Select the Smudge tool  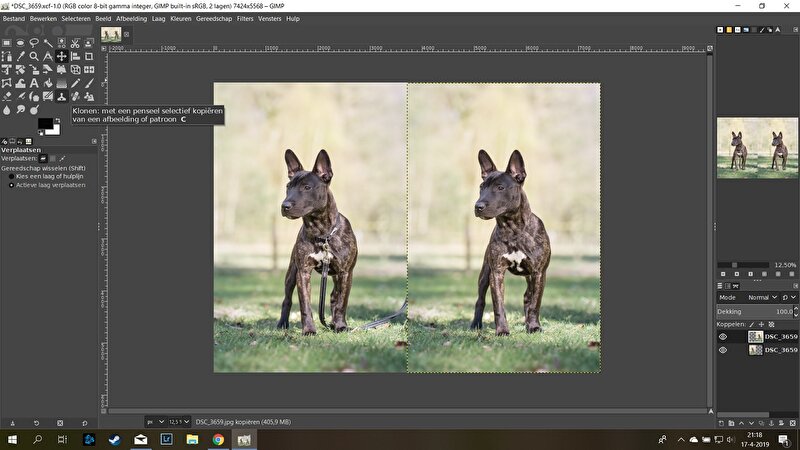click(x=20, y=109)
